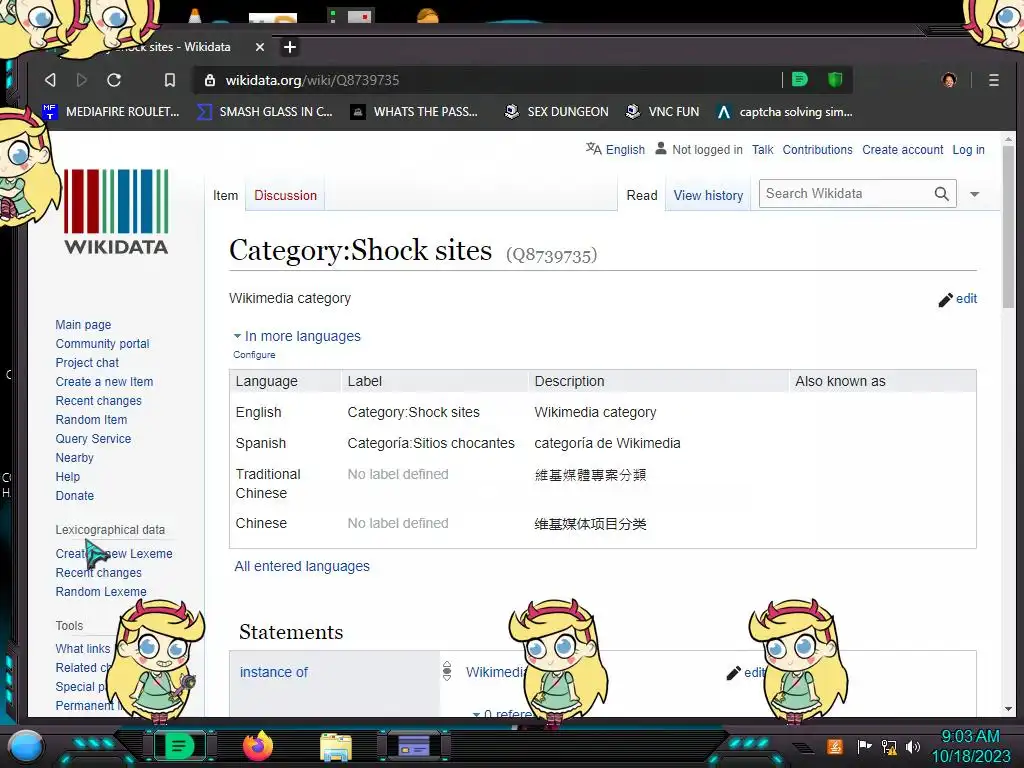Click the address bar URL
The width and height of the screenshot is (1024, 768).
pyautogui.click(x=312, y=80)
